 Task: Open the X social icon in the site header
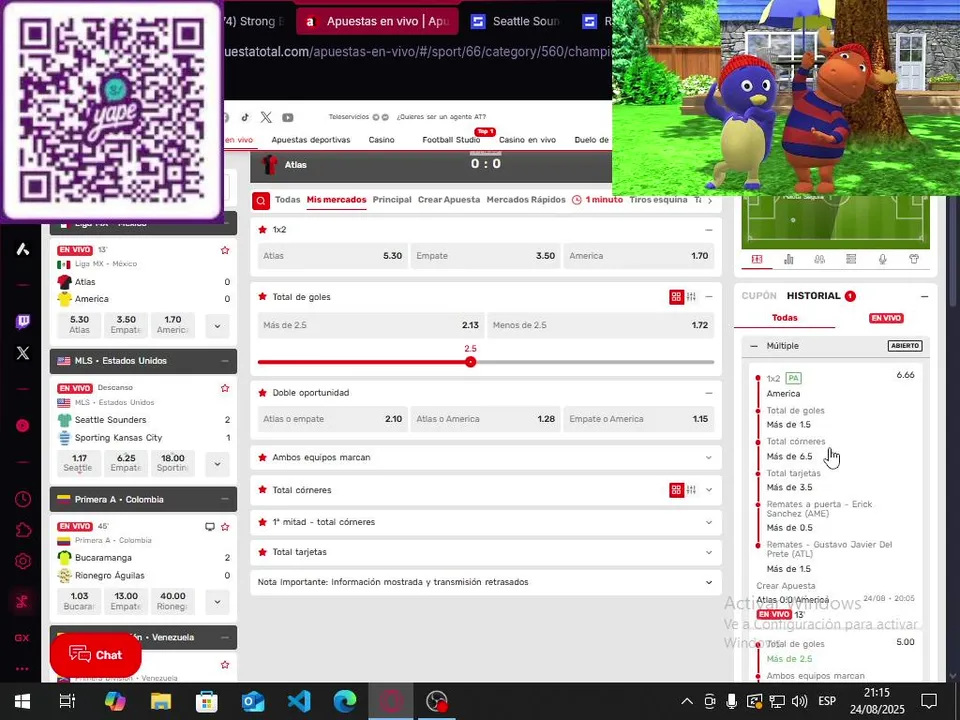point(266,117)
